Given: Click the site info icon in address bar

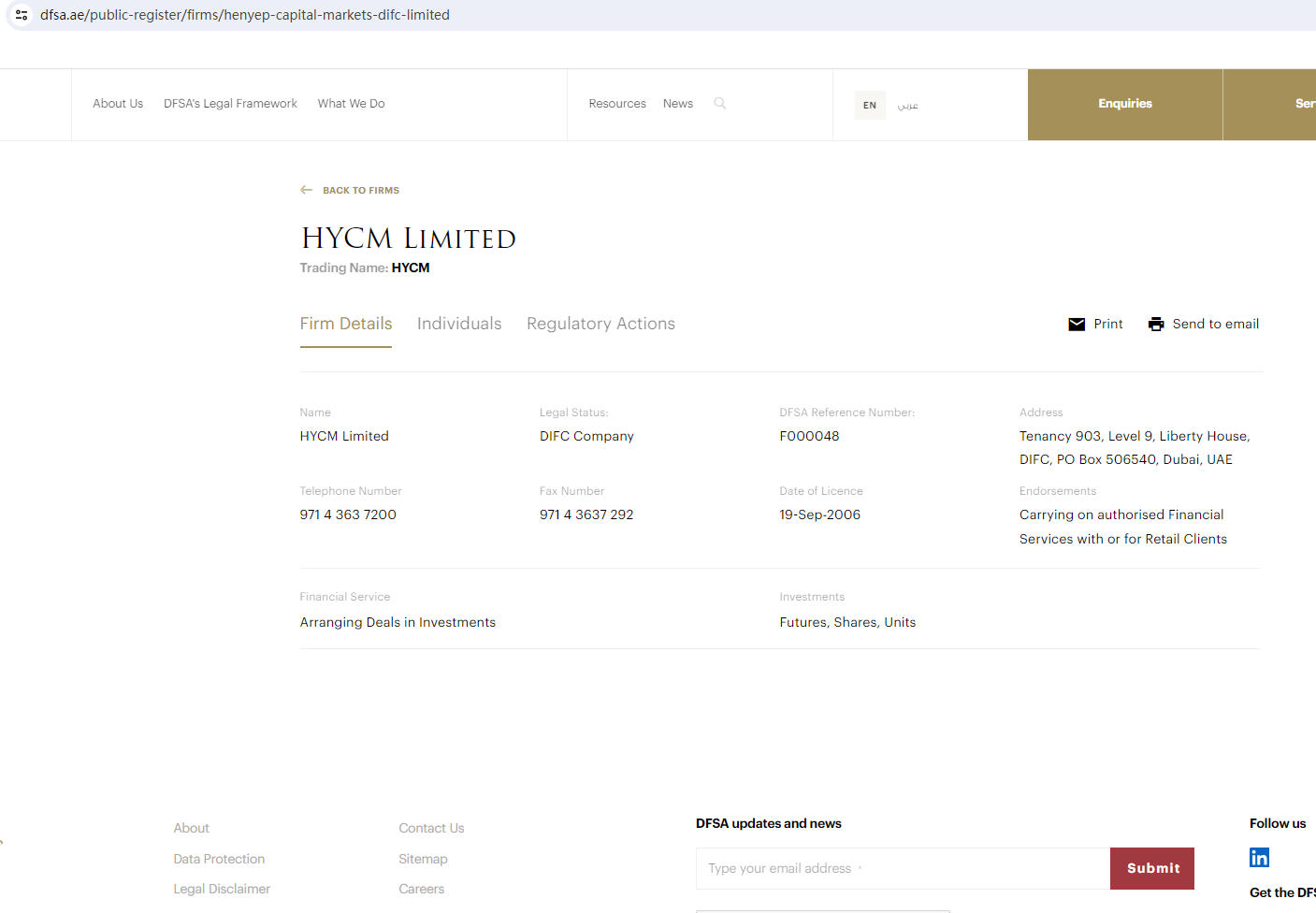Looking at the screenshot, I should (22, 15).
